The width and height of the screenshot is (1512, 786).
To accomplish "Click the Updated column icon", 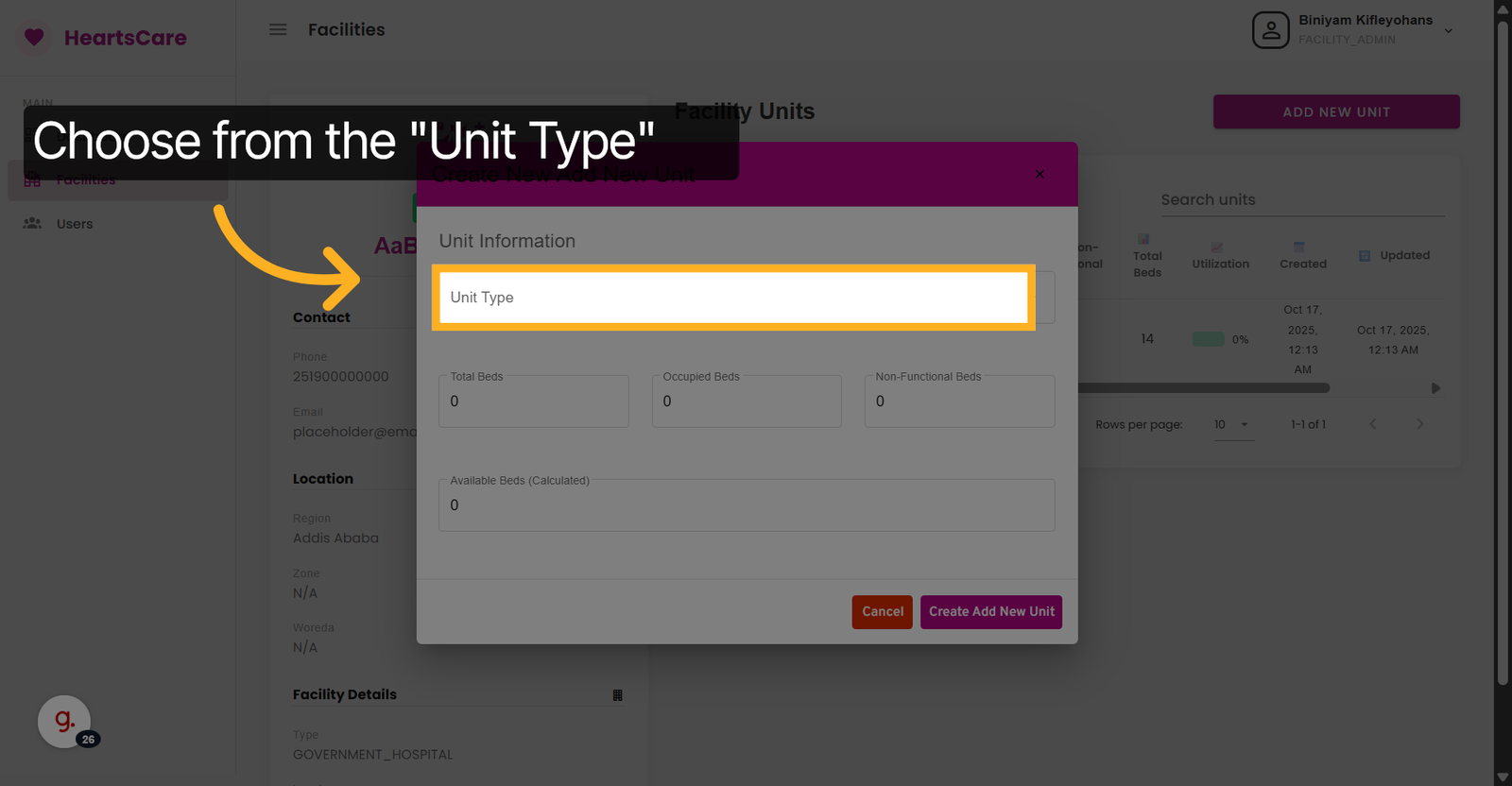I will pos(1365,256).
